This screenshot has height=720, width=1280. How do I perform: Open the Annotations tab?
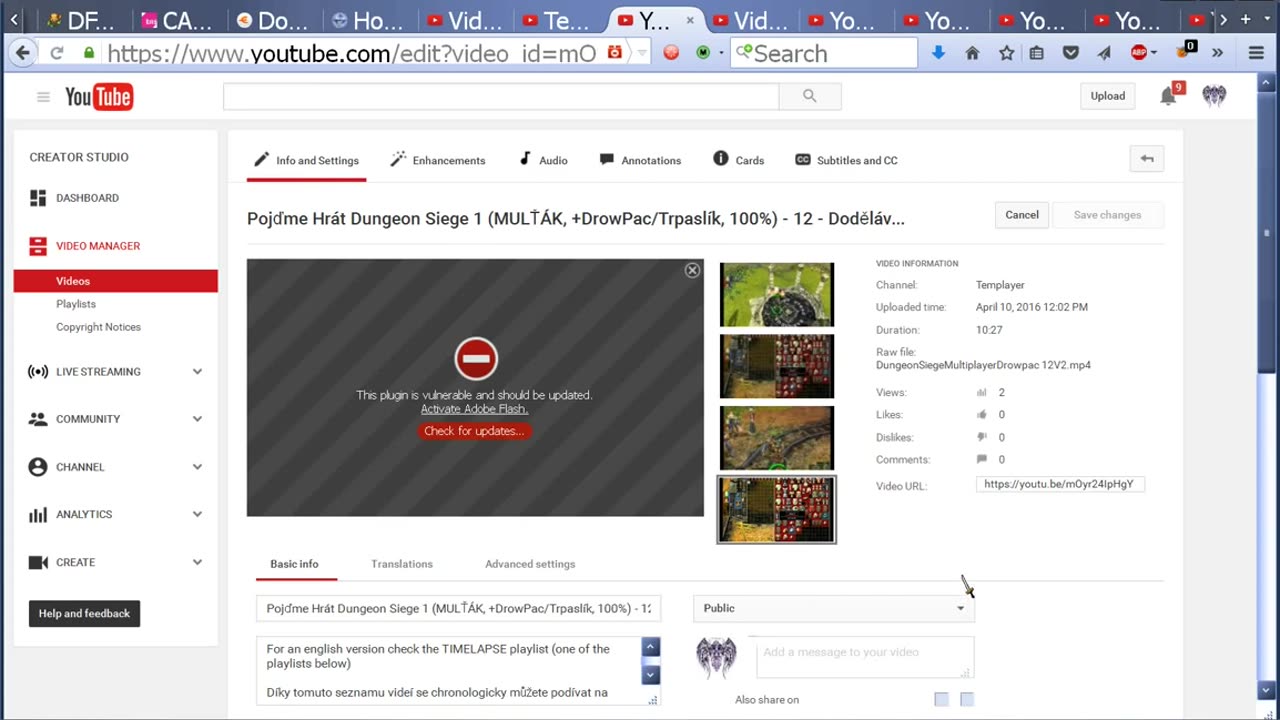(x=640, y=160)
